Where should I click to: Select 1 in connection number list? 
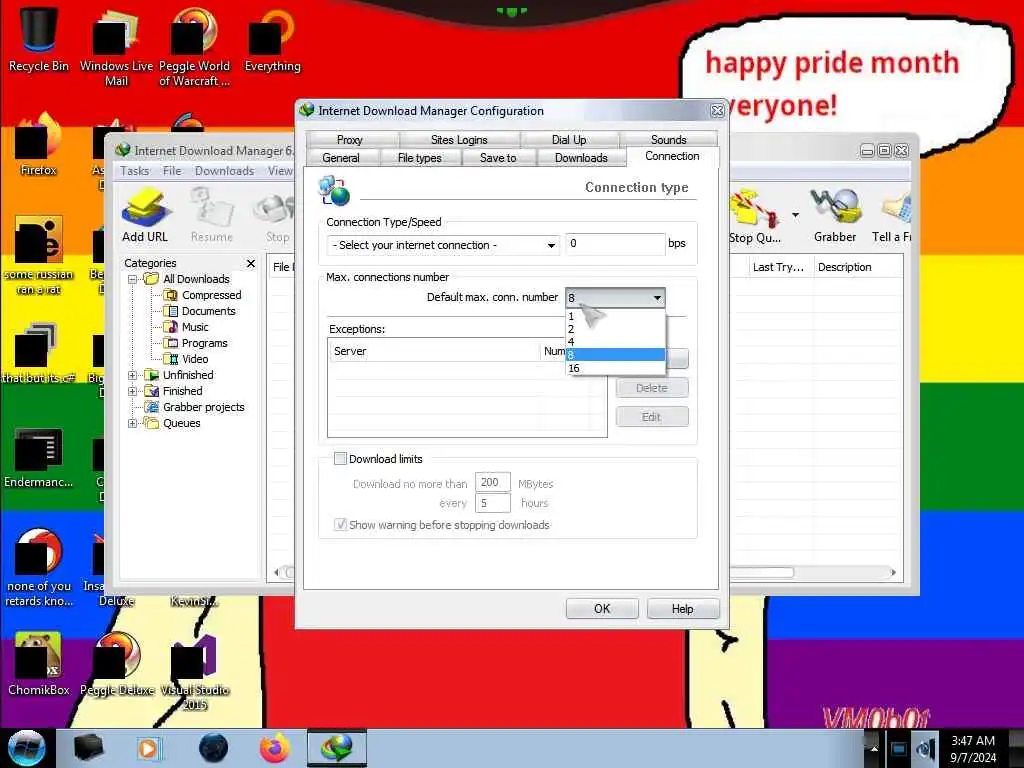[615, 316]
